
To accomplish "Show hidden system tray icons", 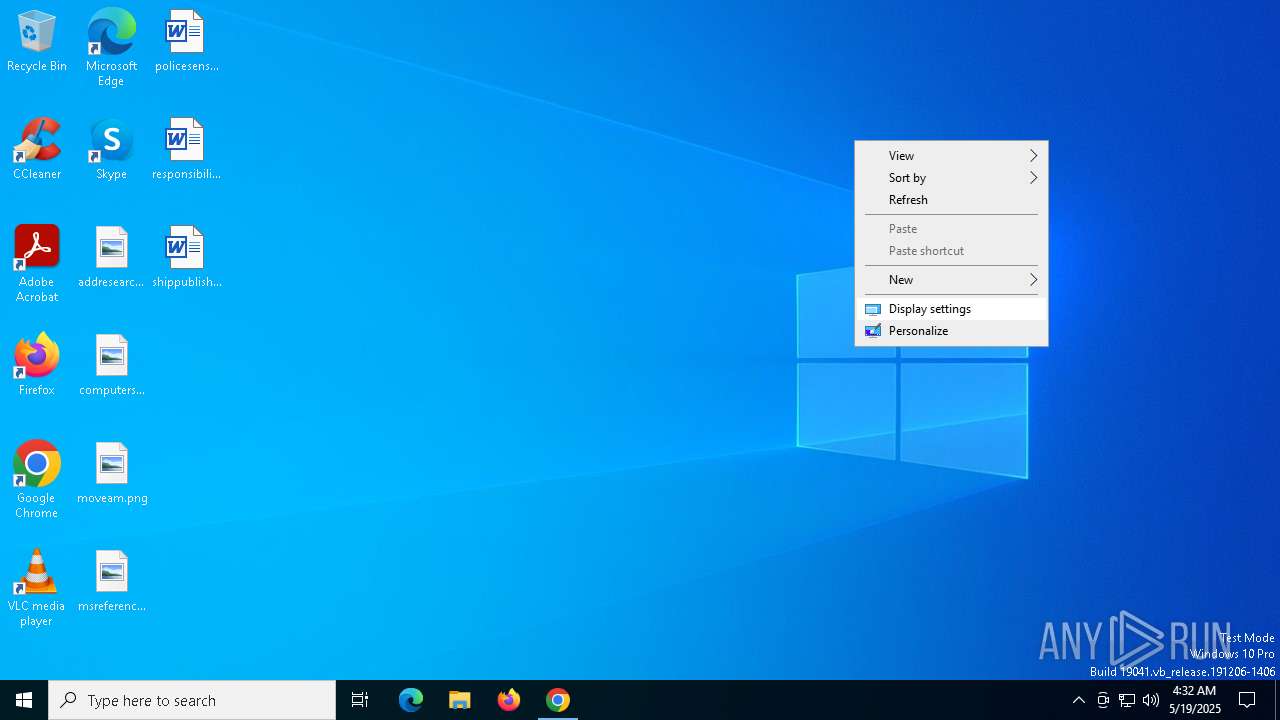I will click(1079, 700).
